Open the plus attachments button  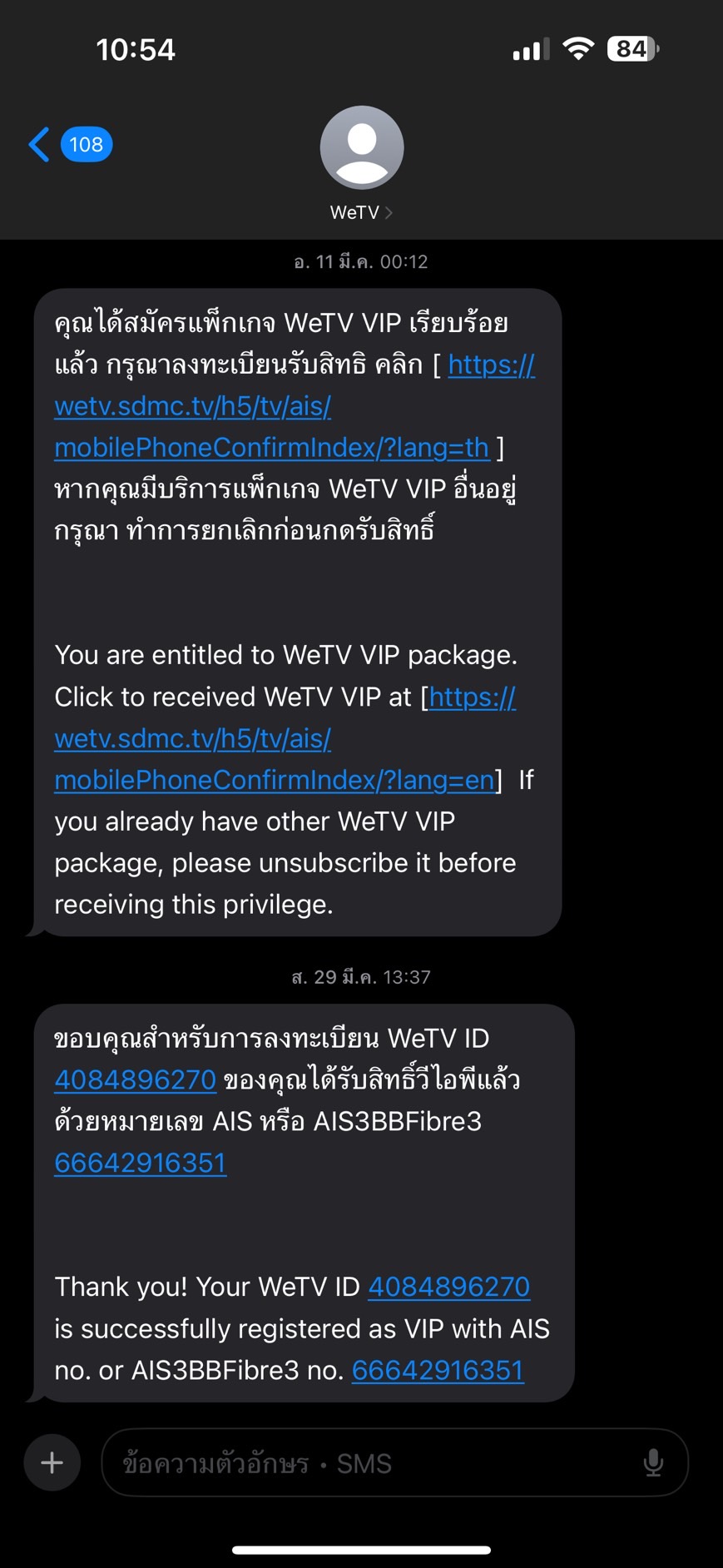(x=52, y=1462)
